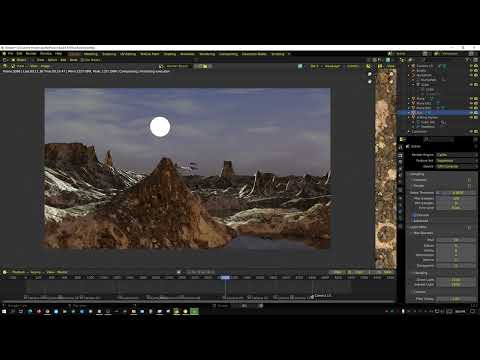Click the Direct Light clamping field
Image resolution: width=480 pixels, height=360 pixels.
(457, 280)
